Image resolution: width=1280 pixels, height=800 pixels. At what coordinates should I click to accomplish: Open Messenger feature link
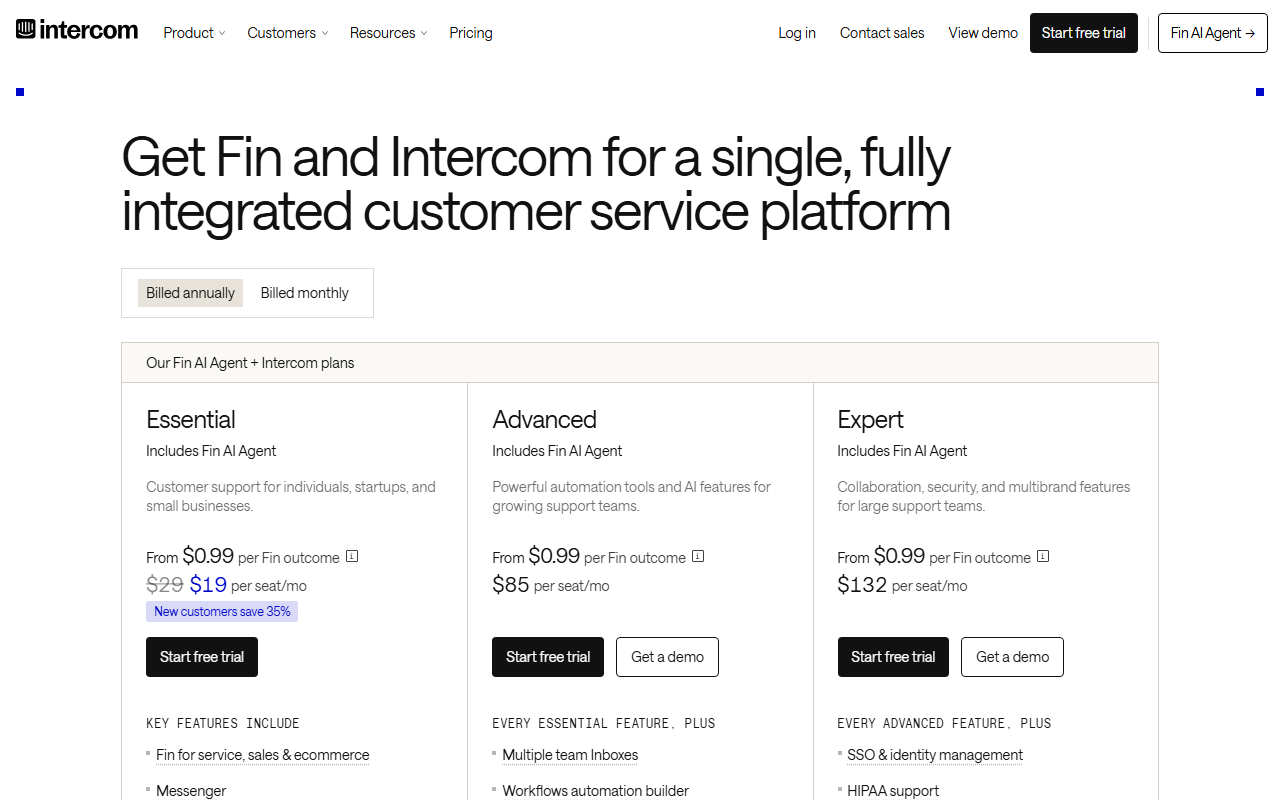pos(191,791)
